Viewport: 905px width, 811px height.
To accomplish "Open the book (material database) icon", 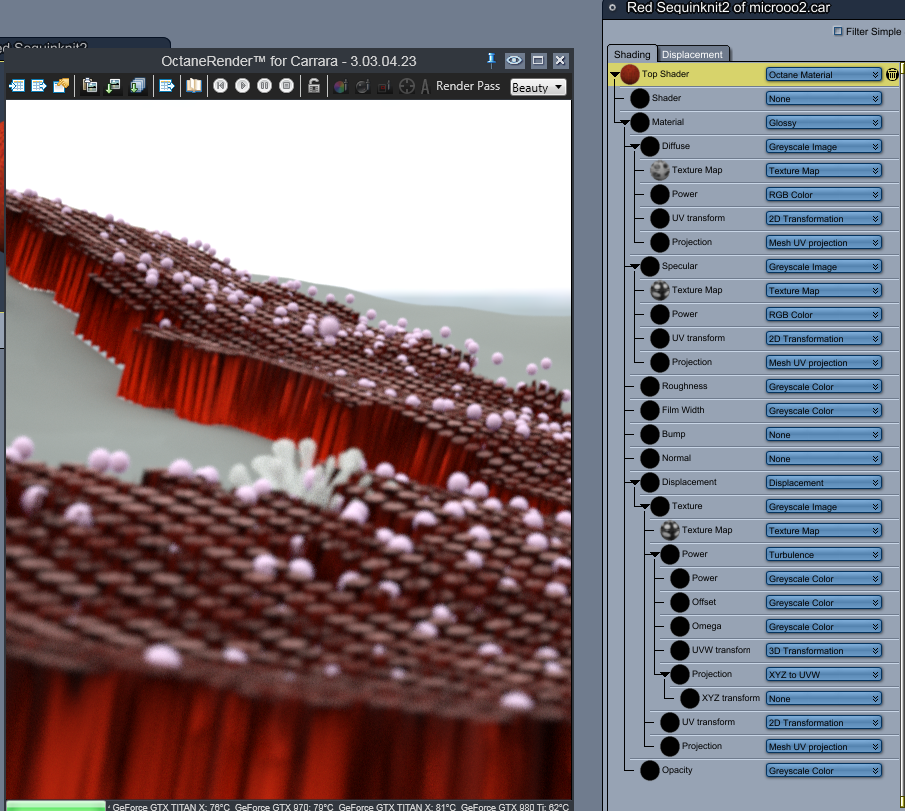I will tap(193, 86).
